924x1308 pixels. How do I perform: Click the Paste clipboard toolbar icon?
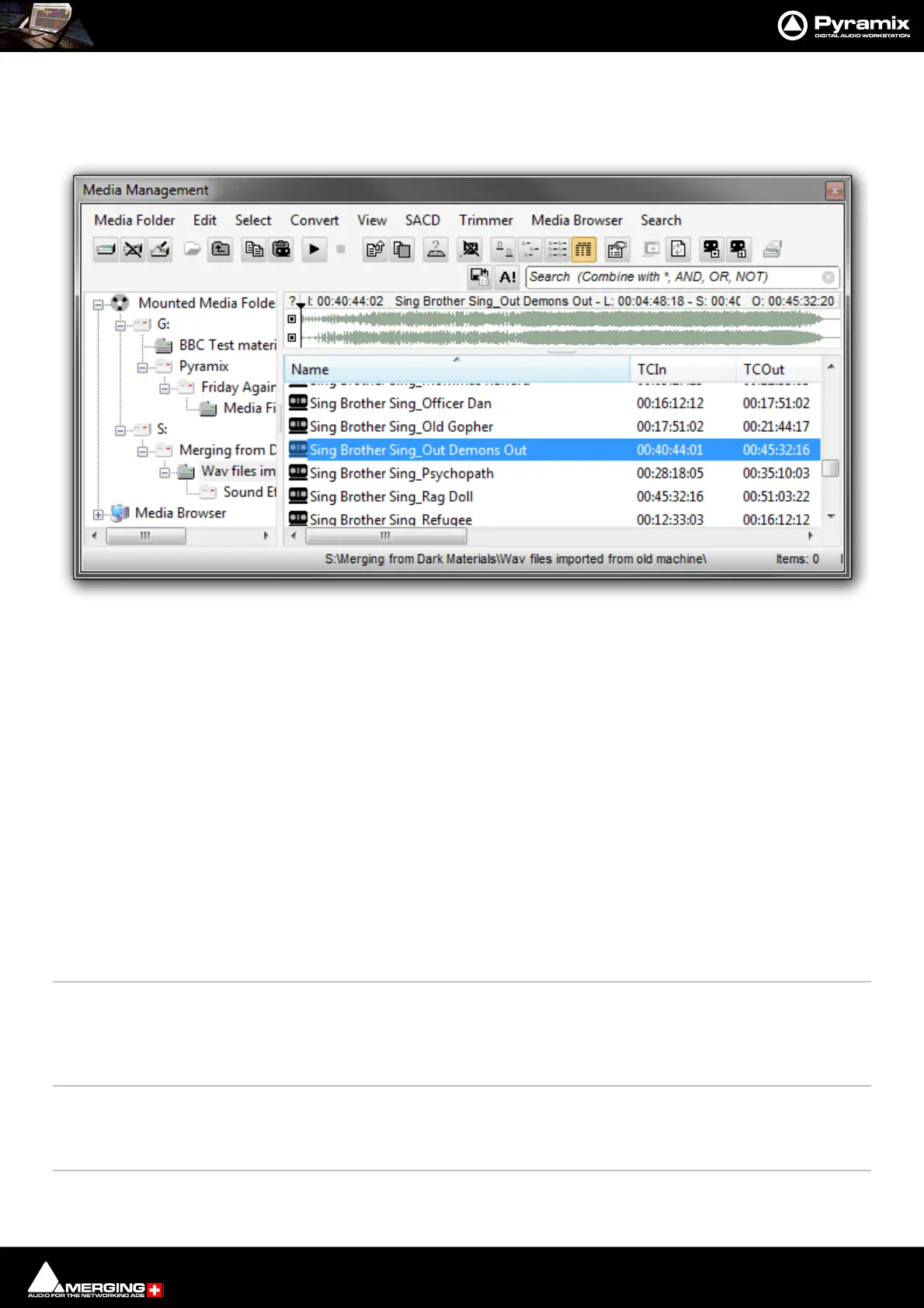pyautogui.click(x=281, y=249)
